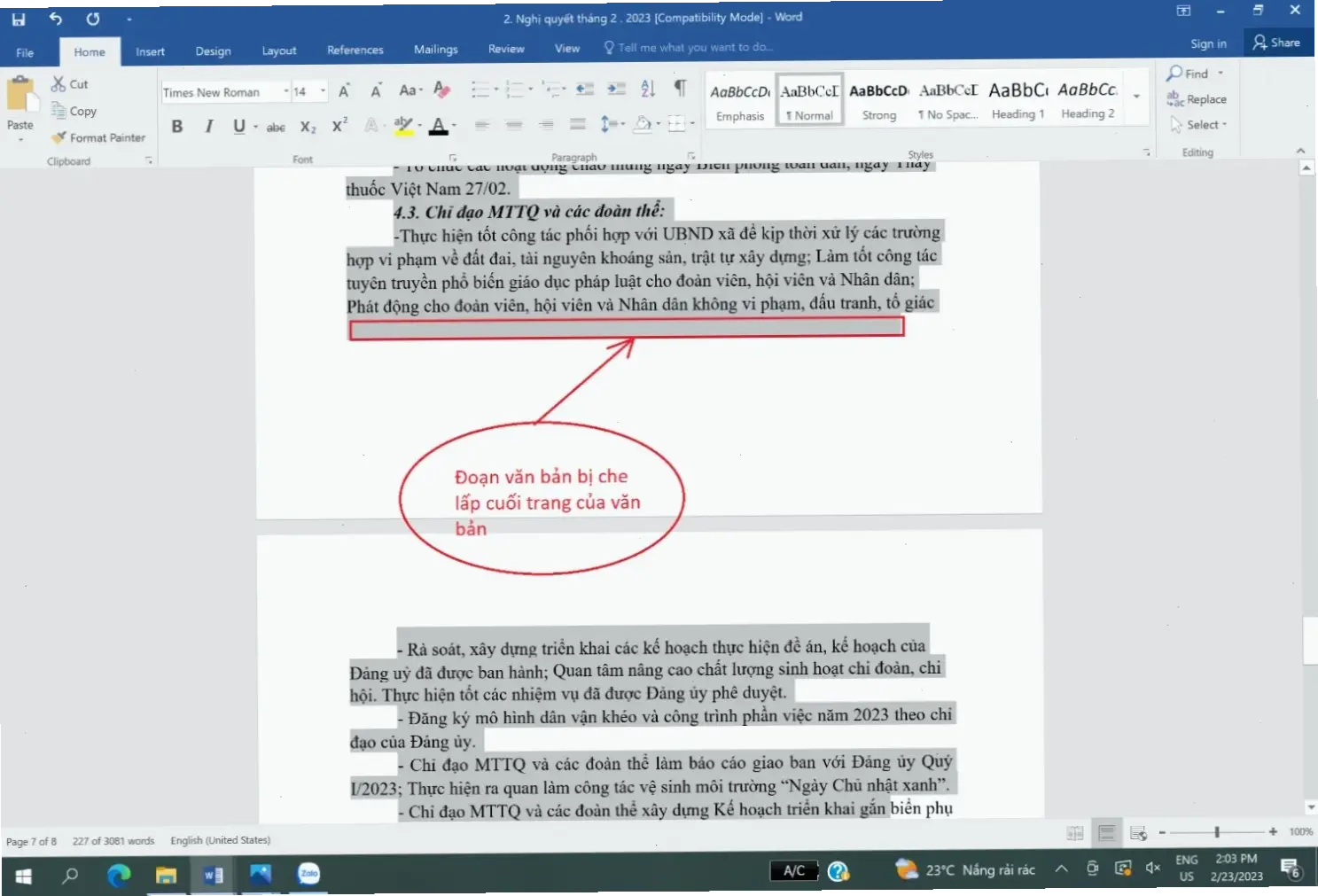Toggle Bold formatting
The height and width of the screenshot is (896, 1318).
pyautogui.click(x=177, y=127)
